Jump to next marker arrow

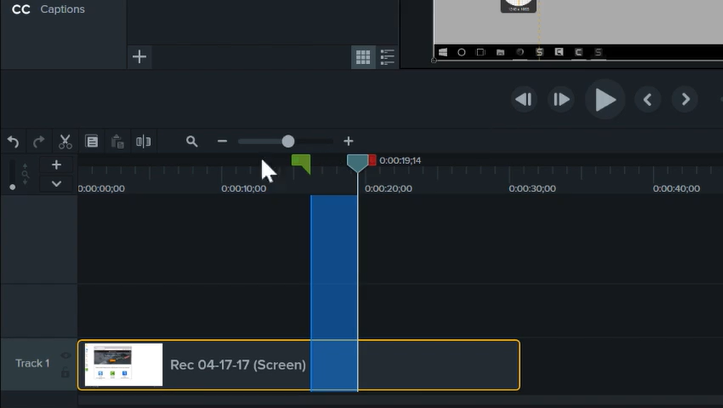[686, 99]
